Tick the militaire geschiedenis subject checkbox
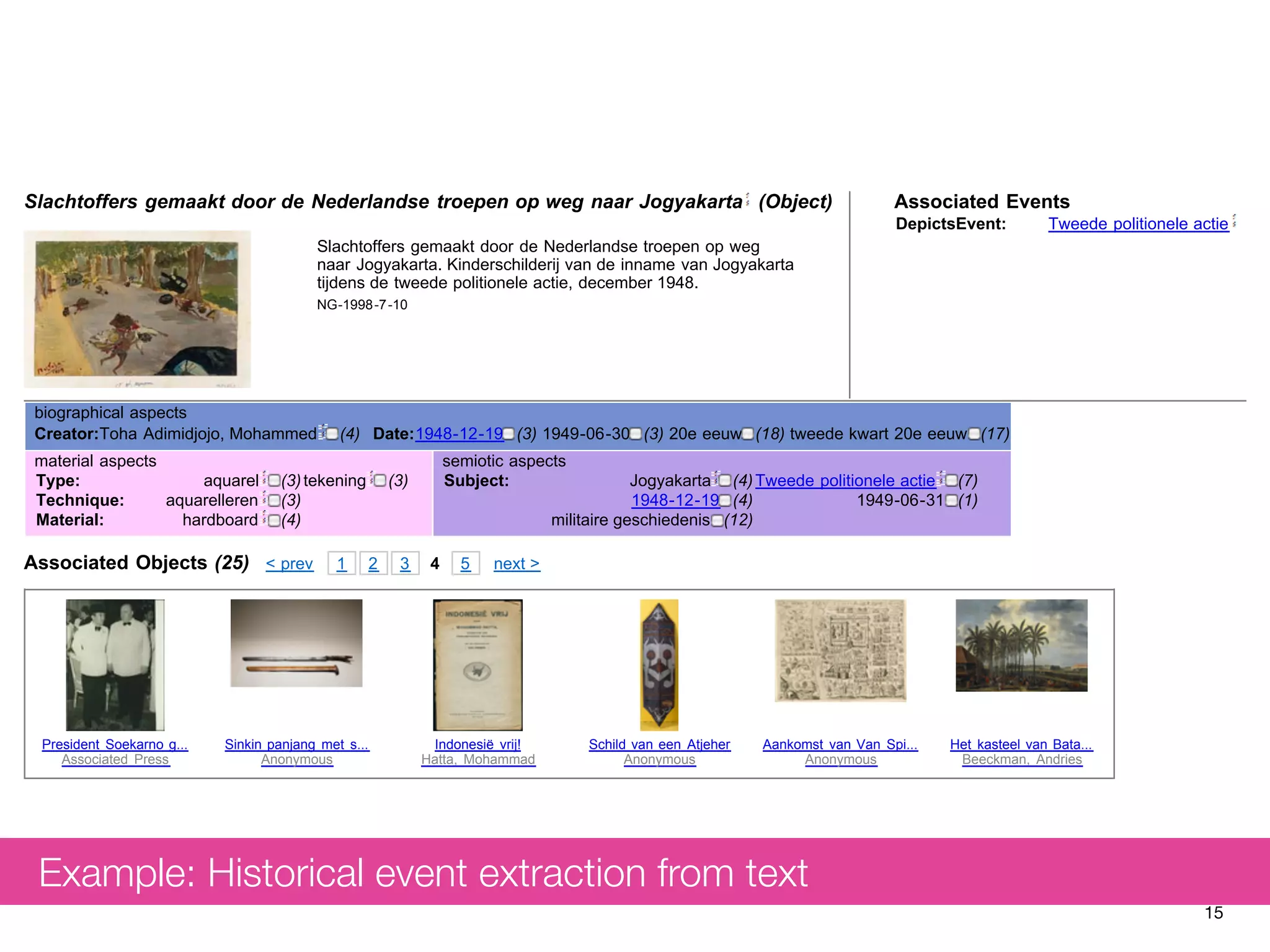The image size is (1270, 952). 717,521
